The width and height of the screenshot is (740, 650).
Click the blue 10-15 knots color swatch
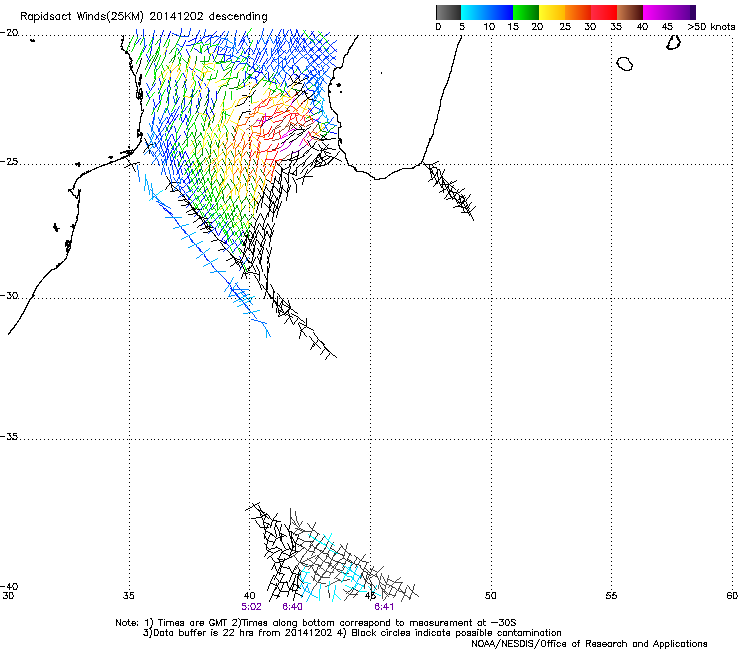[499, 12]
